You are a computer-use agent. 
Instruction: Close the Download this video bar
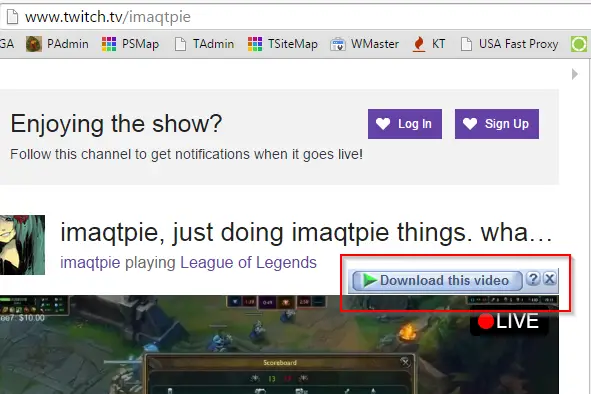[x=550, y=279]
